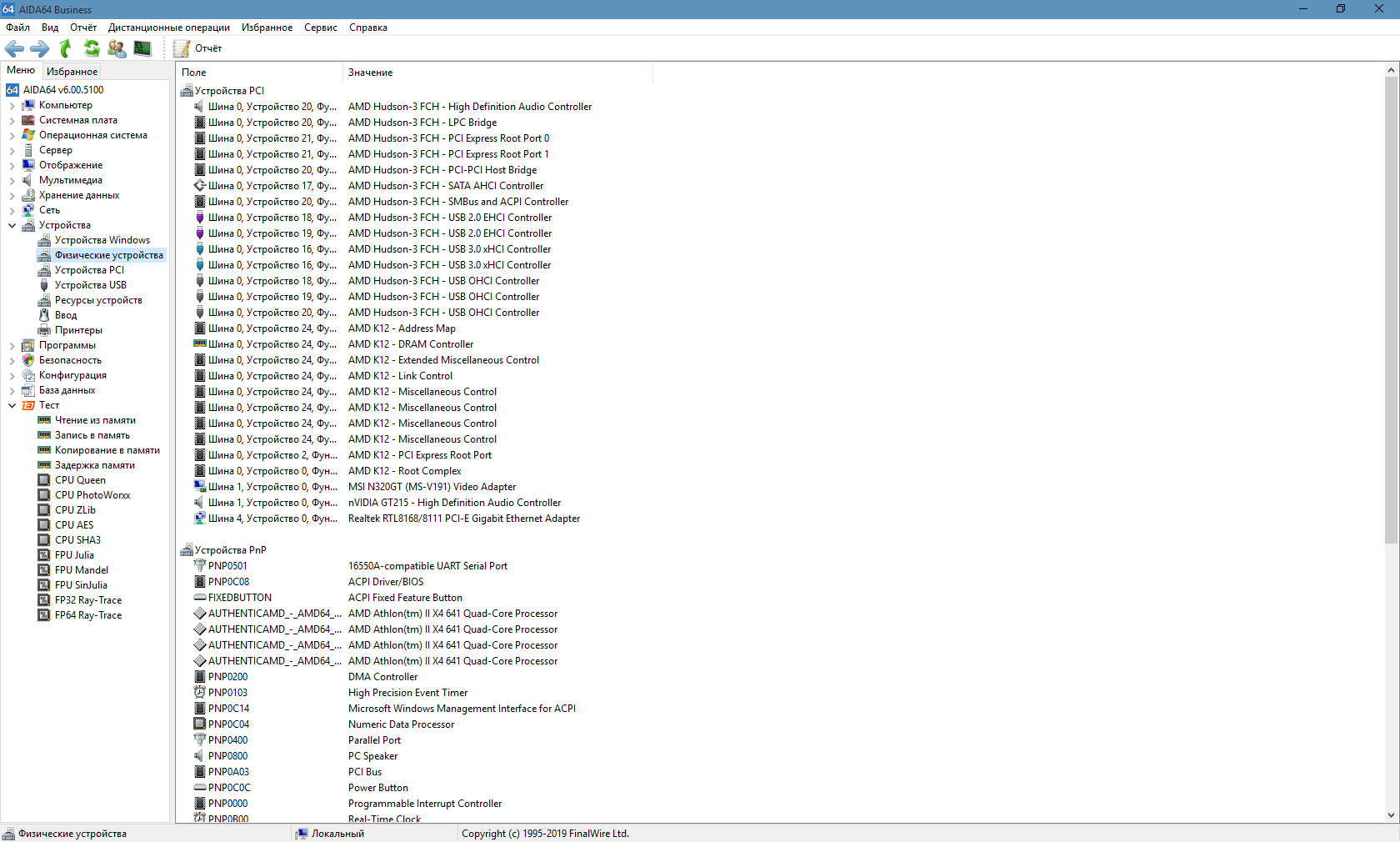The height and width of the screenshot is (842, 1400).
Task: Click the Manage users toolbar icon
Action: (x=117, y=48)
